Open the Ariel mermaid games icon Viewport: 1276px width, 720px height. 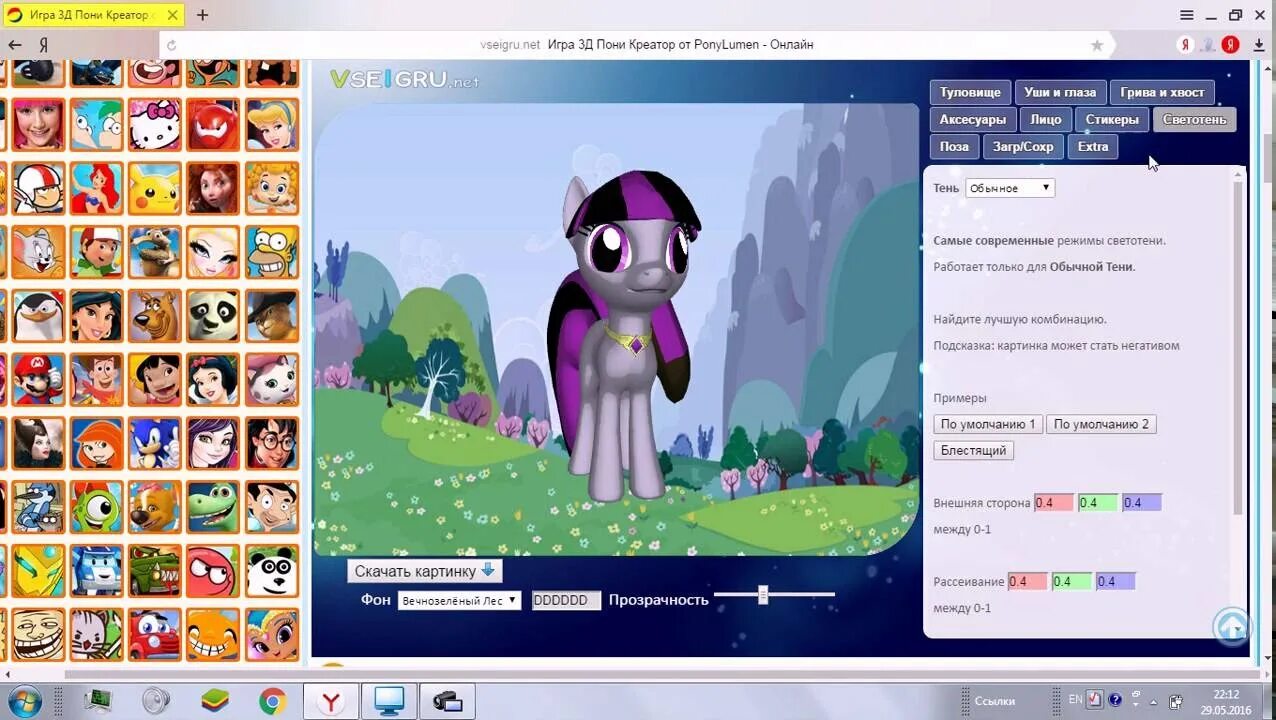(97, 188)
